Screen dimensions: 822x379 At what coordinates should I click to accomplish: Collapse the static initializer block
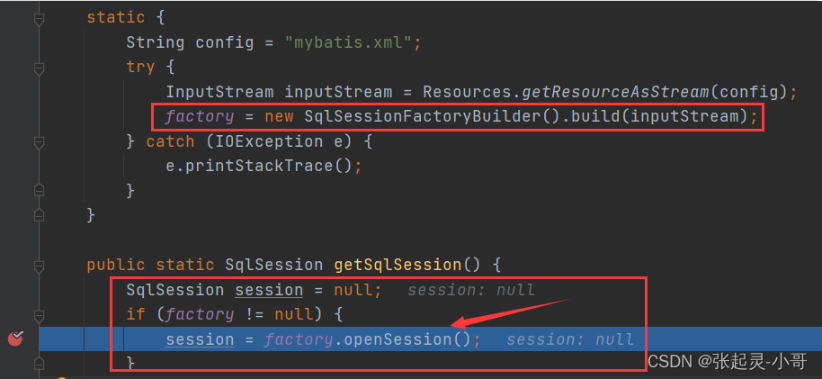tap(39, 18)
